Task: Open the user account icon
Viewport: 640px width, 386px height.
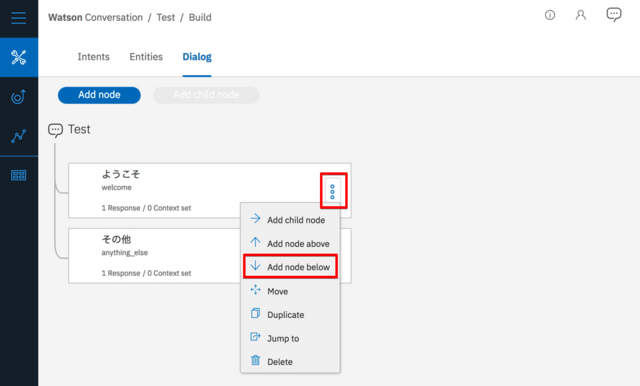Action: [580, 16]
